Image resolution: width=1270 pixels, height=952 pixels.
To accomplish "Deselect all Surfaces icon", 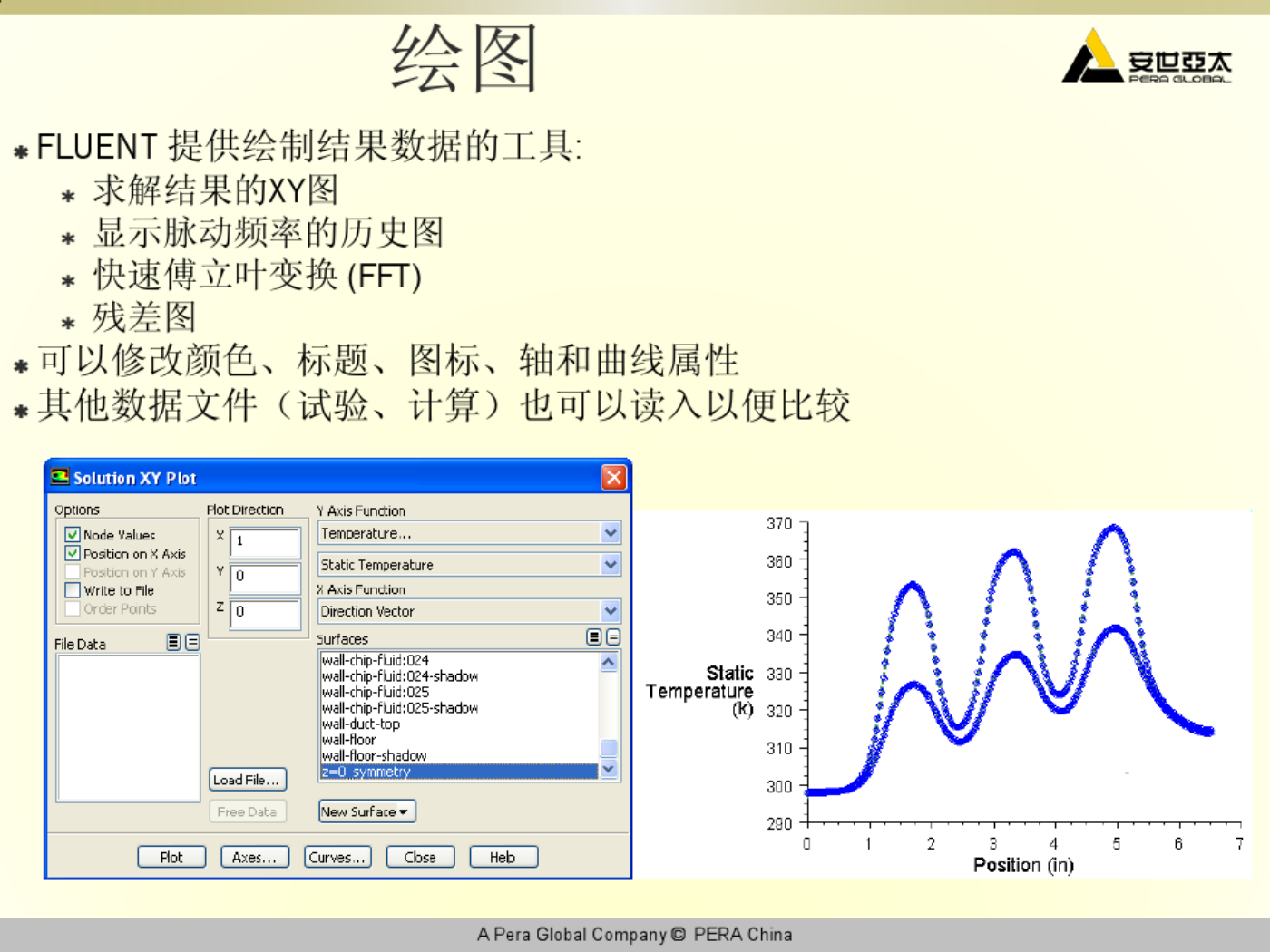I will point(613,637).
